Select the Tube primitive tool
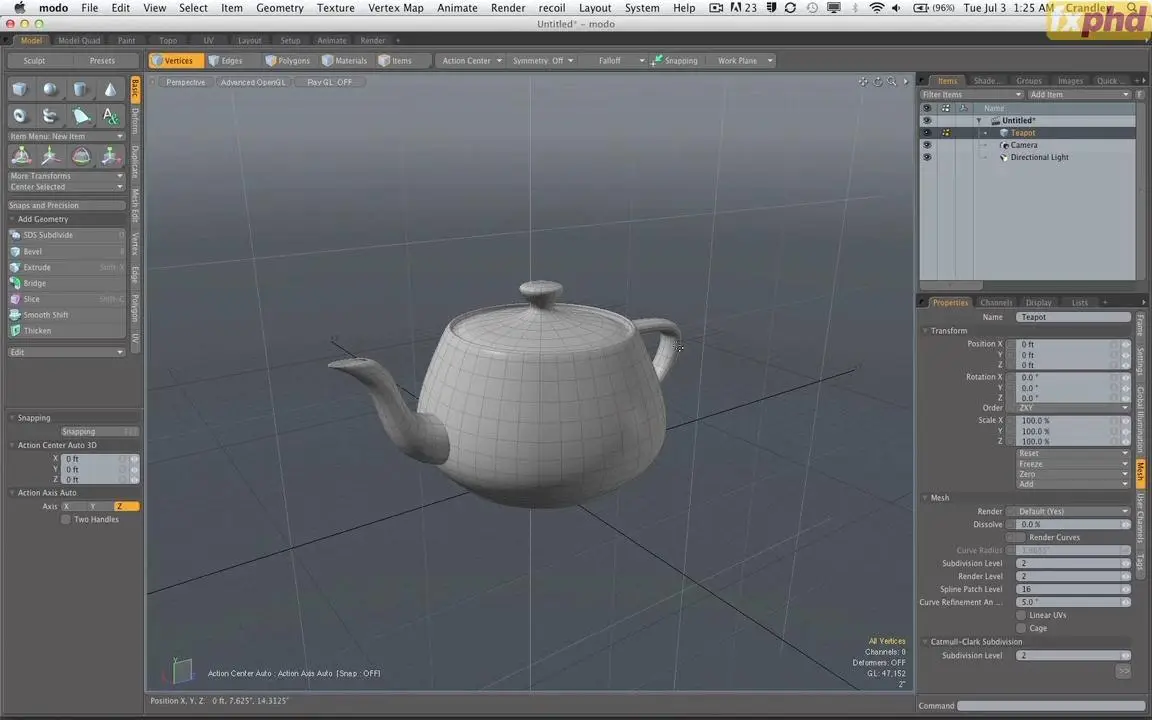 click(51, 116)
